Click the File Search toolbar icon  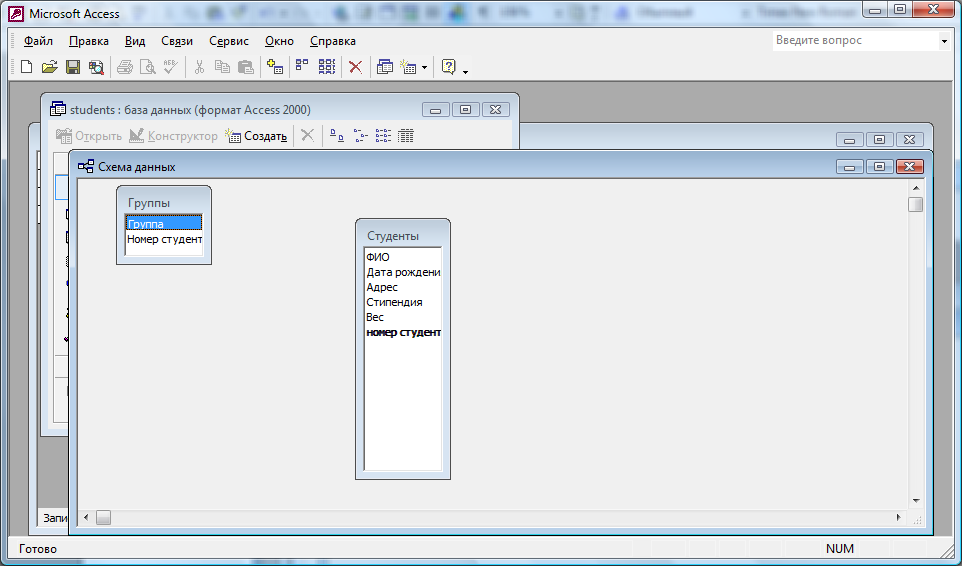point(96,67)
